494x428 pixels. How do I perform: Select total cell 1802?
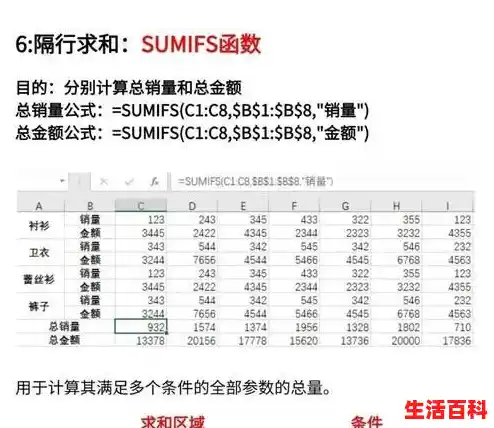coord(396,327)
